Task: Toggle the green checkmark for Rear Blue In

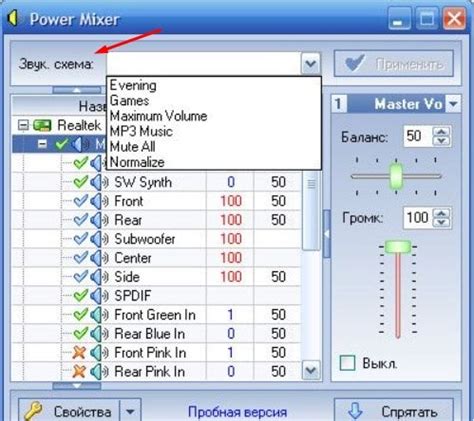Action: 80,333
